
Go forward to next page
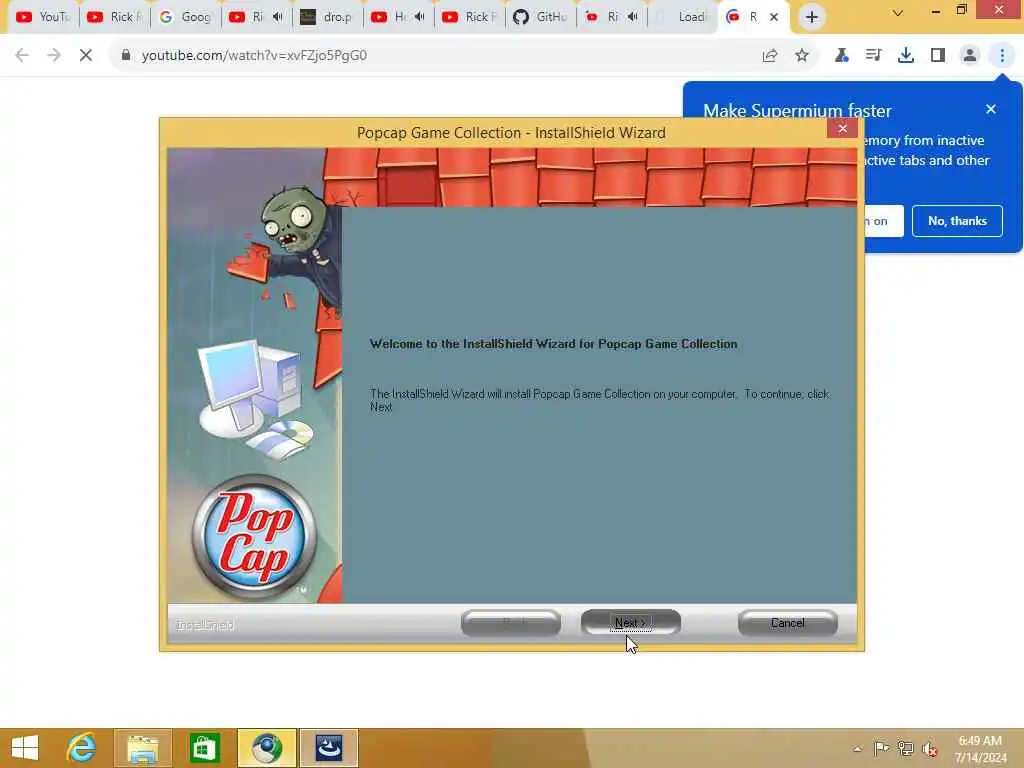54,56
